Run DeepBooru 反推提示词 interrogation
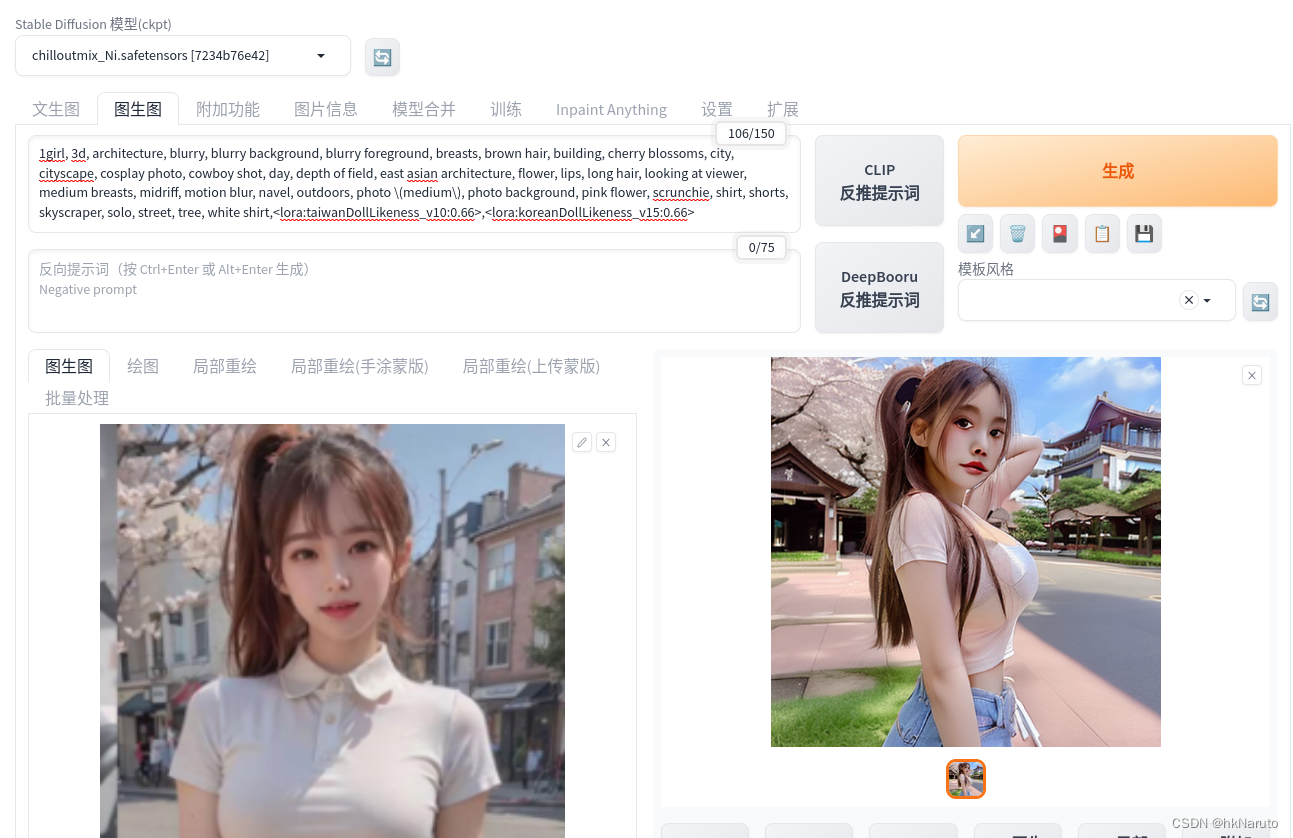1293x838 pixels. [x=879, y=288]
